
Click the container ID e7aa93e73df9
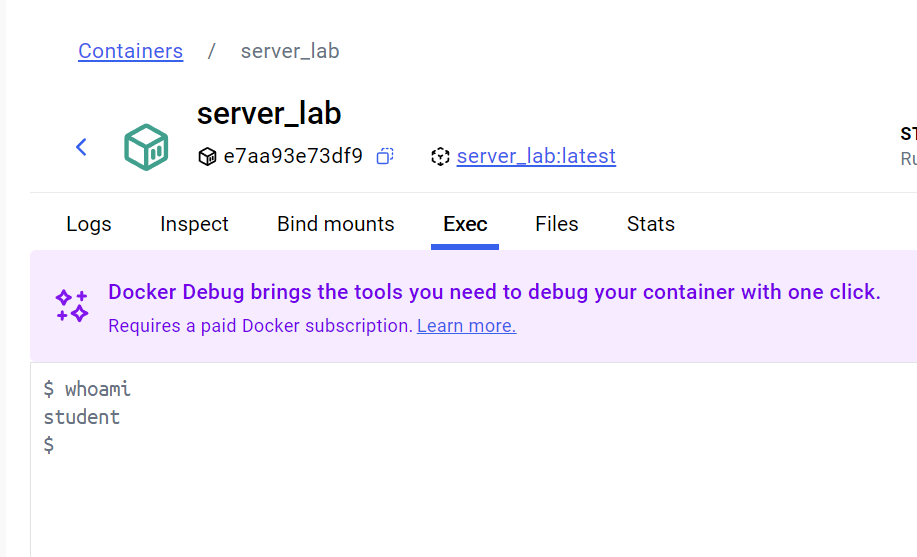coord(293,156)
